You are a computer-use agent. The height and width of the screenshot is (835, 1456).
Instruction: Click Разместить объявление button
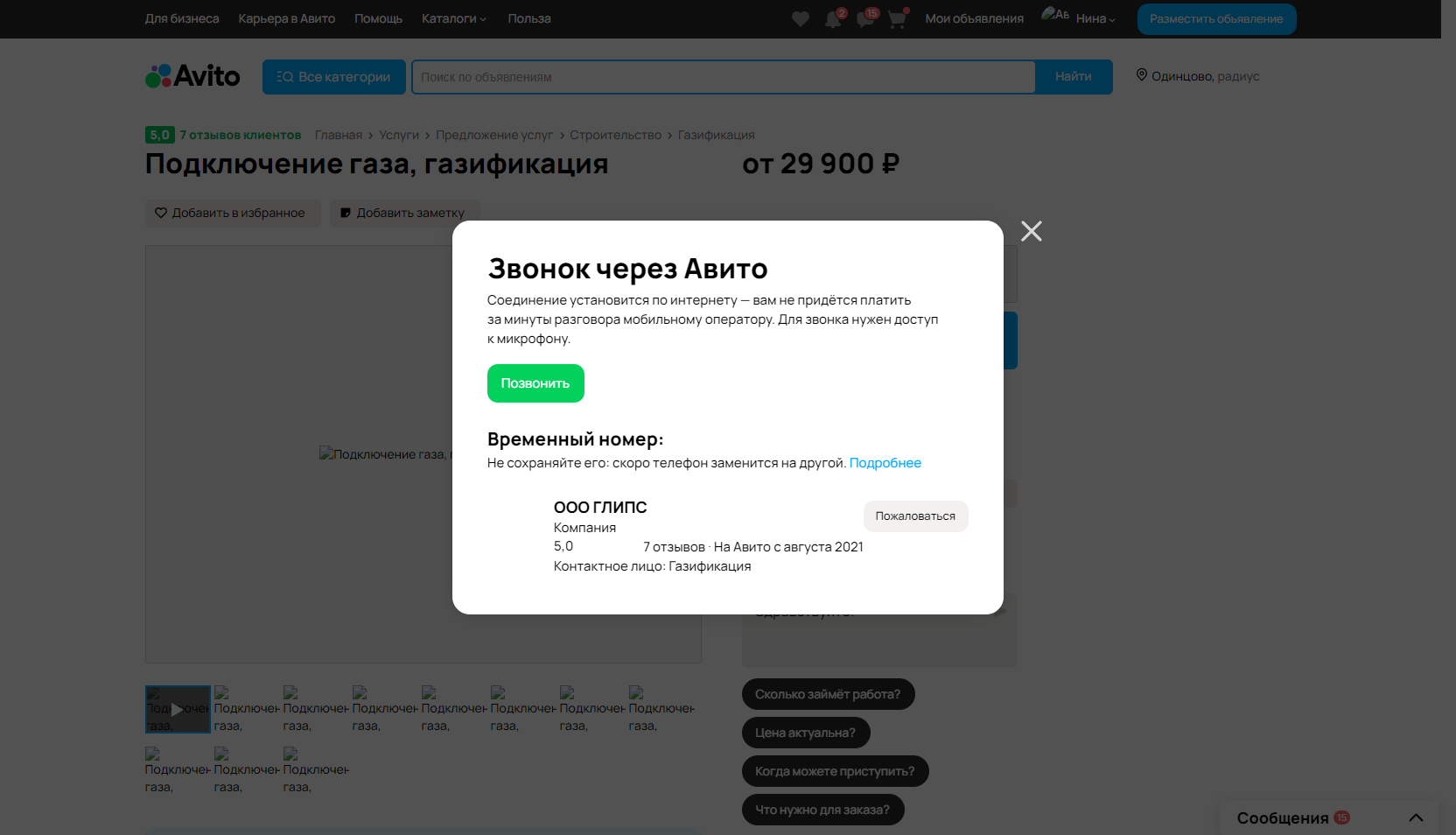[1217, 19]
